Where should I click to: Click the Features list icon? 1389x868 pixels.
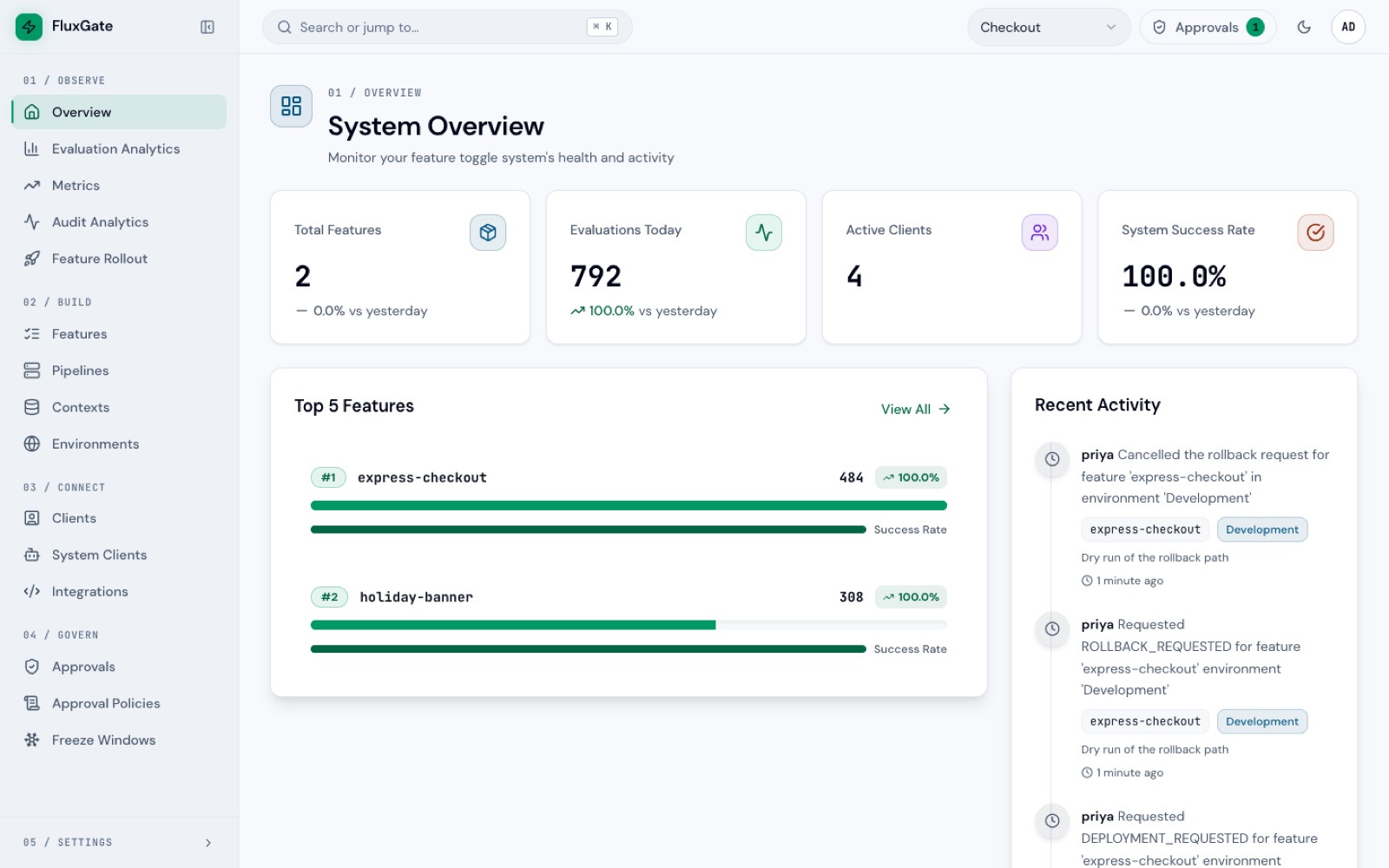(32, 333)
